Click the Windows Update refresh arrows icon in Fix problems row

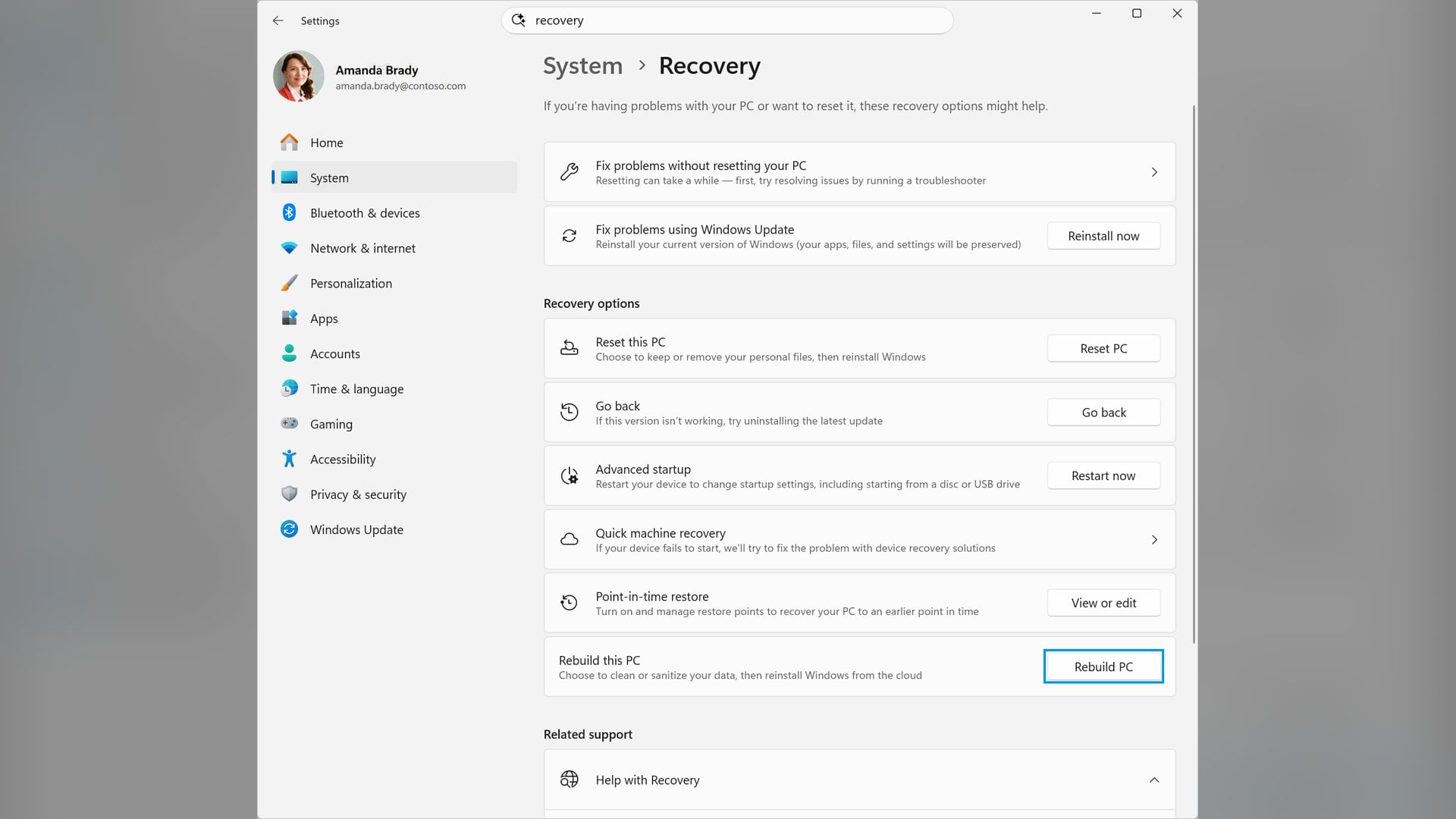569,236
